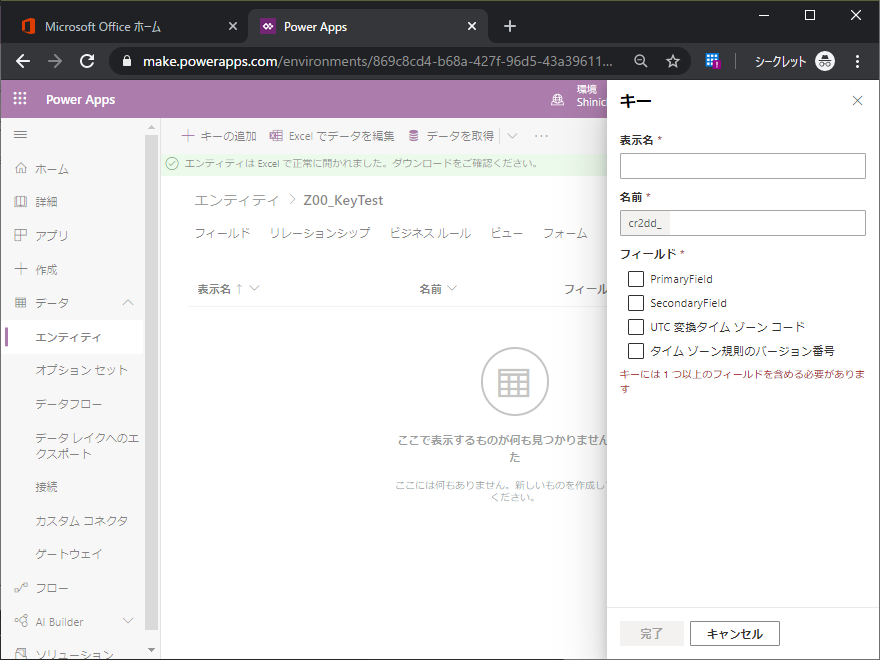This screenshot has width=880, height=660.
Task: Click the zoom magnifier icon in address bar
Action: pos(640,61)
